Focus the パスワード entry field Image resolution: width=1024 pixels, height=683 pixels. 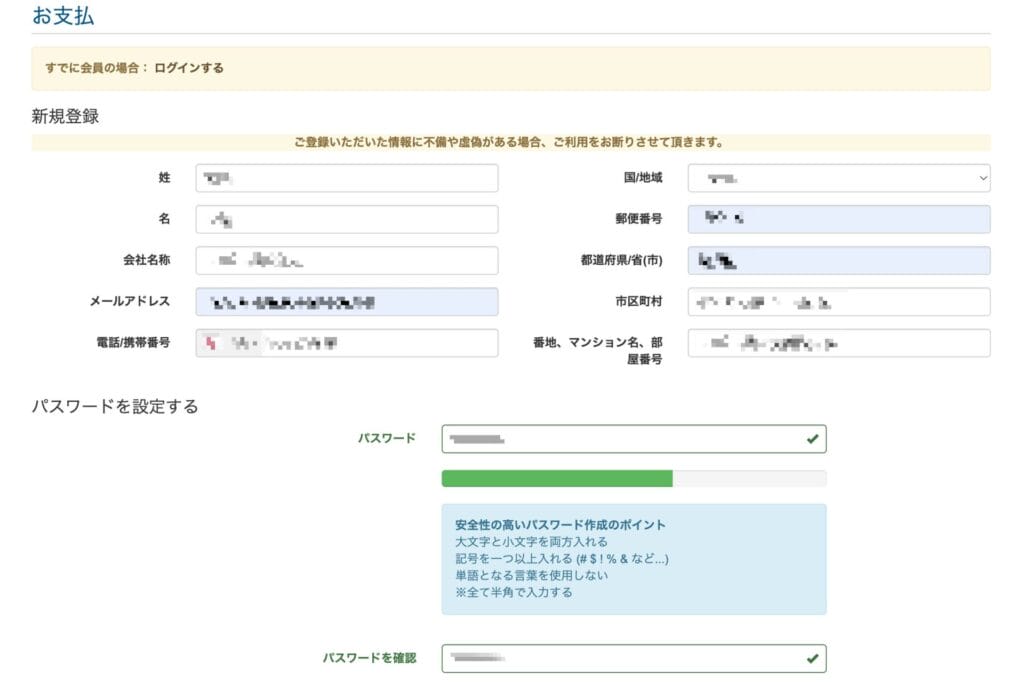(x=620, y=439)
